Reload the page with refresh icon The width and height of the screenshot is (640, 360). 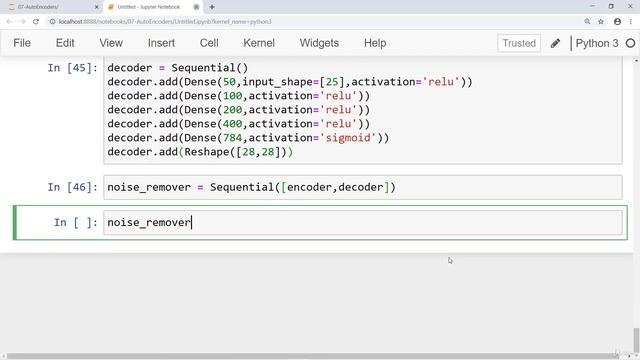point(36,22)
